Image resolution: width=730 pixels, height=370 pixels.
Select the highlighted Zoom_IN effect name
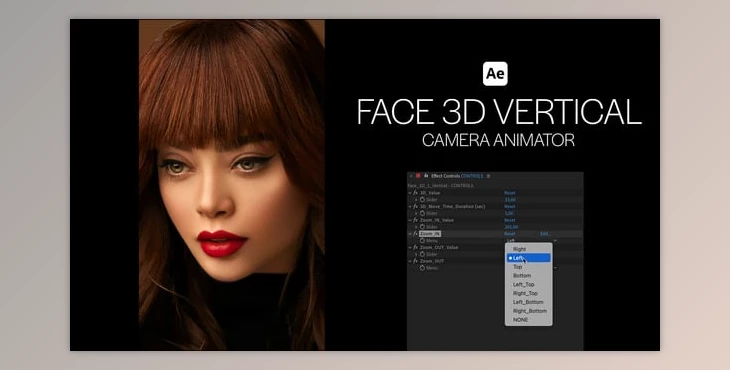click(430, 234)
